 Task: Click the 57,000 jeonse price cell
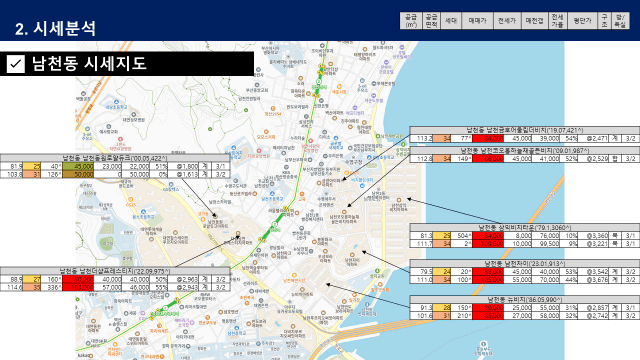pos(108,287)
